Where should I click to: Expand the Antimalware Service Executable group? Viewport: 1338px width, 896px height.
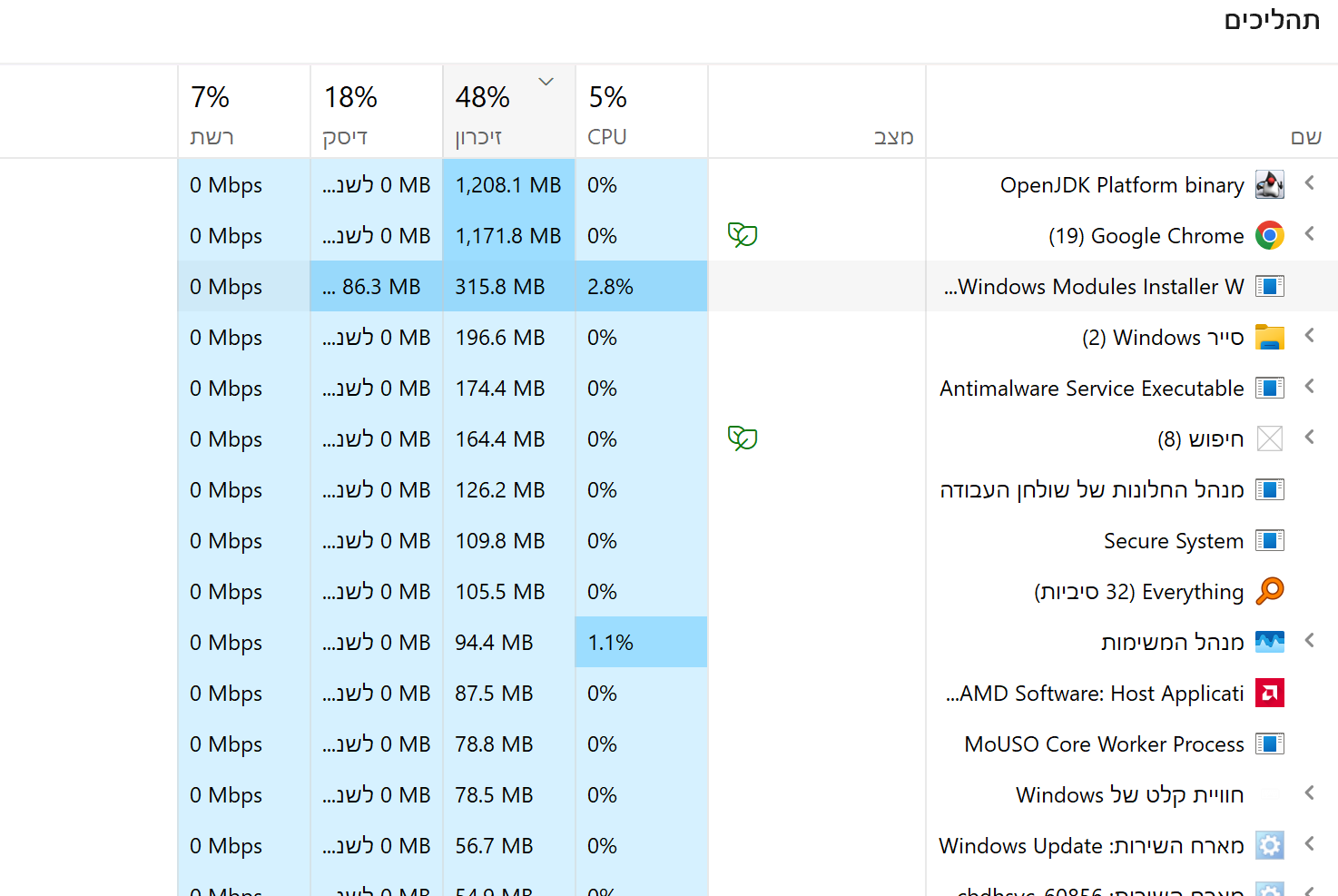pyautogui.click(x=1309, y=387)
